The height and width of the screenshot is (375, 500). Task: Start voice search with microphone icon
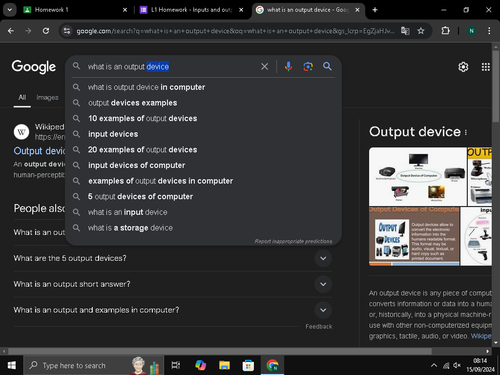coord(288,67)
